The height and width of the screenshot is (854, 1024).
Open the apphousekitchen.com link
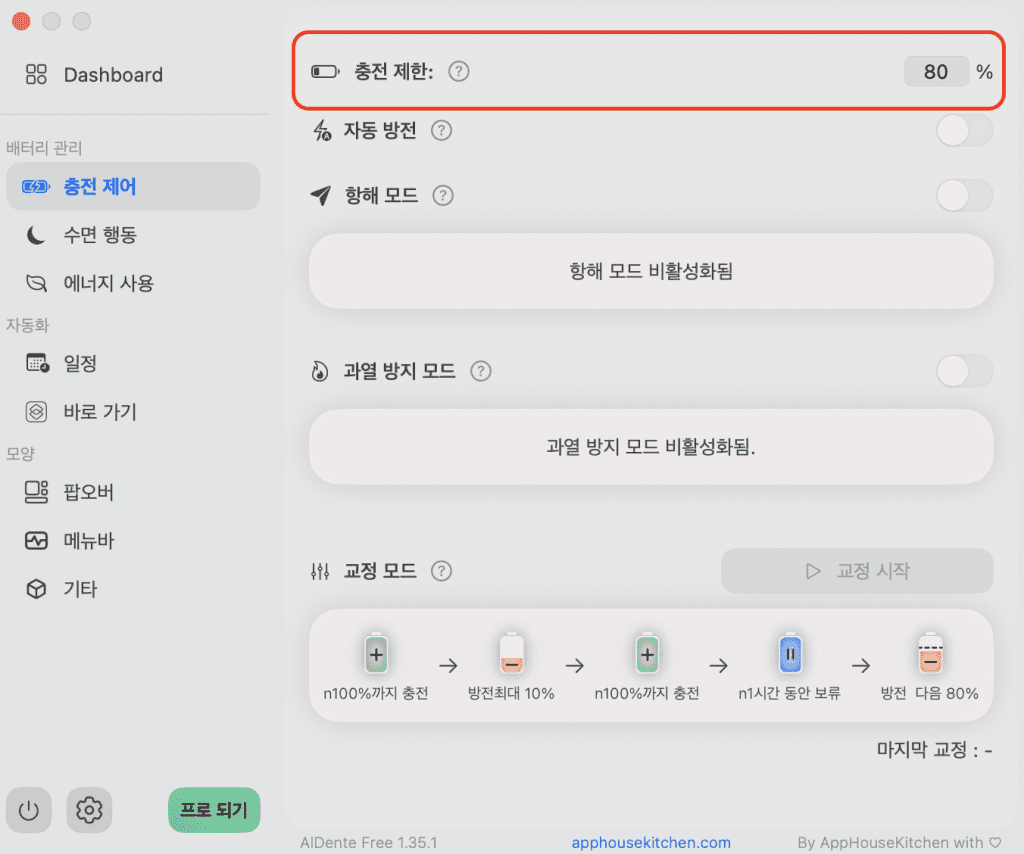point(651,843)
